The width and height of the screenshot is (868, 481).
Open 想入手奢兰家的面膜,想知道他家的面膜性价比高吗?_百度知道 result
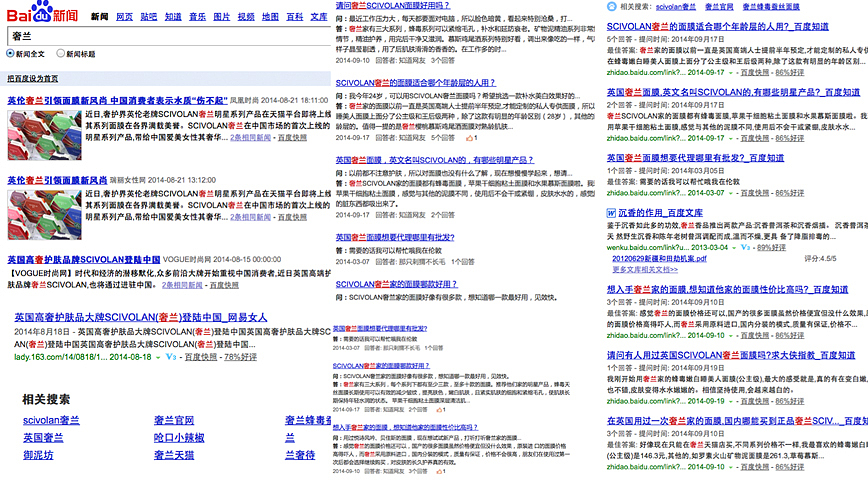click(727, 289)
